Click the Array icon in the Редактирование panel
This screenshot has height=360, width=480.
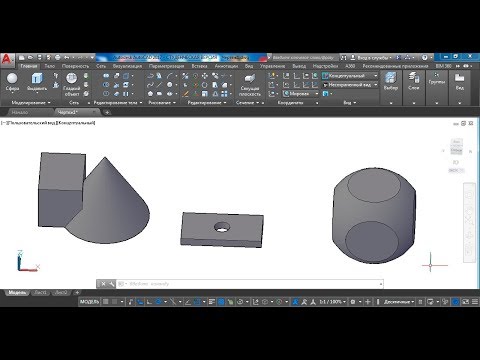coord(224,94)
